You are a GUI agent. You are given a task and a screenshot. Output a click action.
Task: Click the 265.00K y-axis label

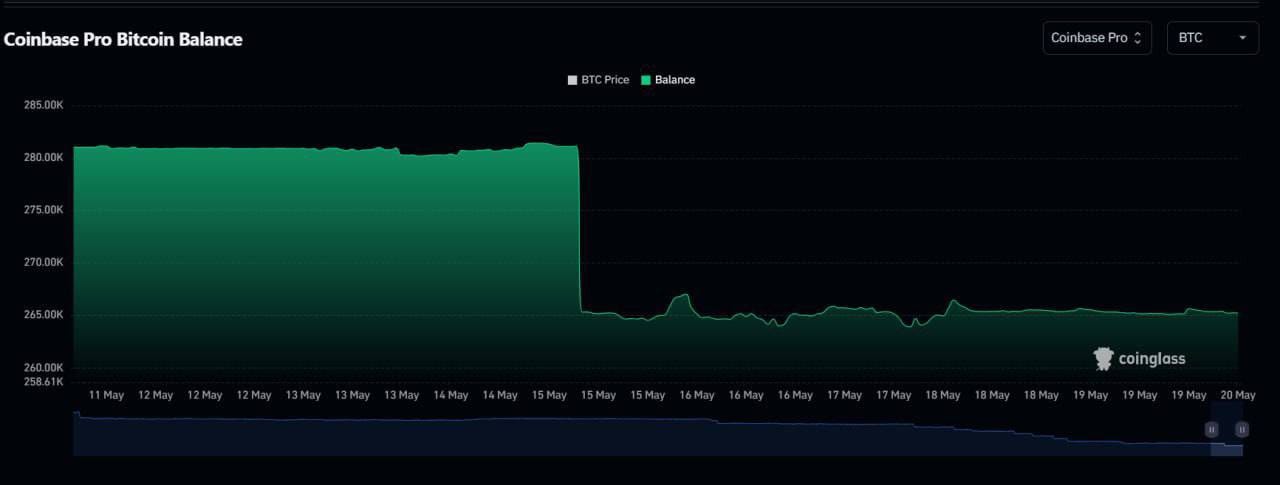point(44,315)
